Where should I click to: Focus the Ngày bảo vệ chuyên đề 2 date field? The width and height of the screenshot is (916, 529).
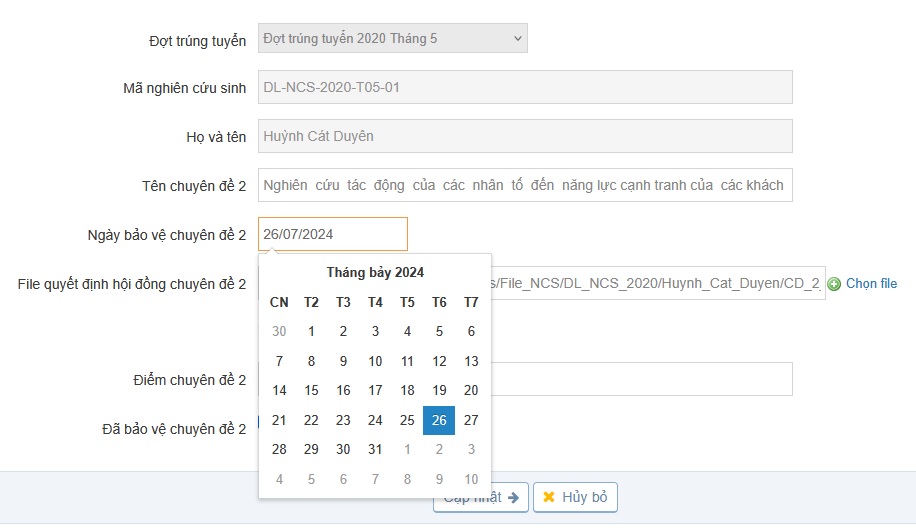(332, 234)
